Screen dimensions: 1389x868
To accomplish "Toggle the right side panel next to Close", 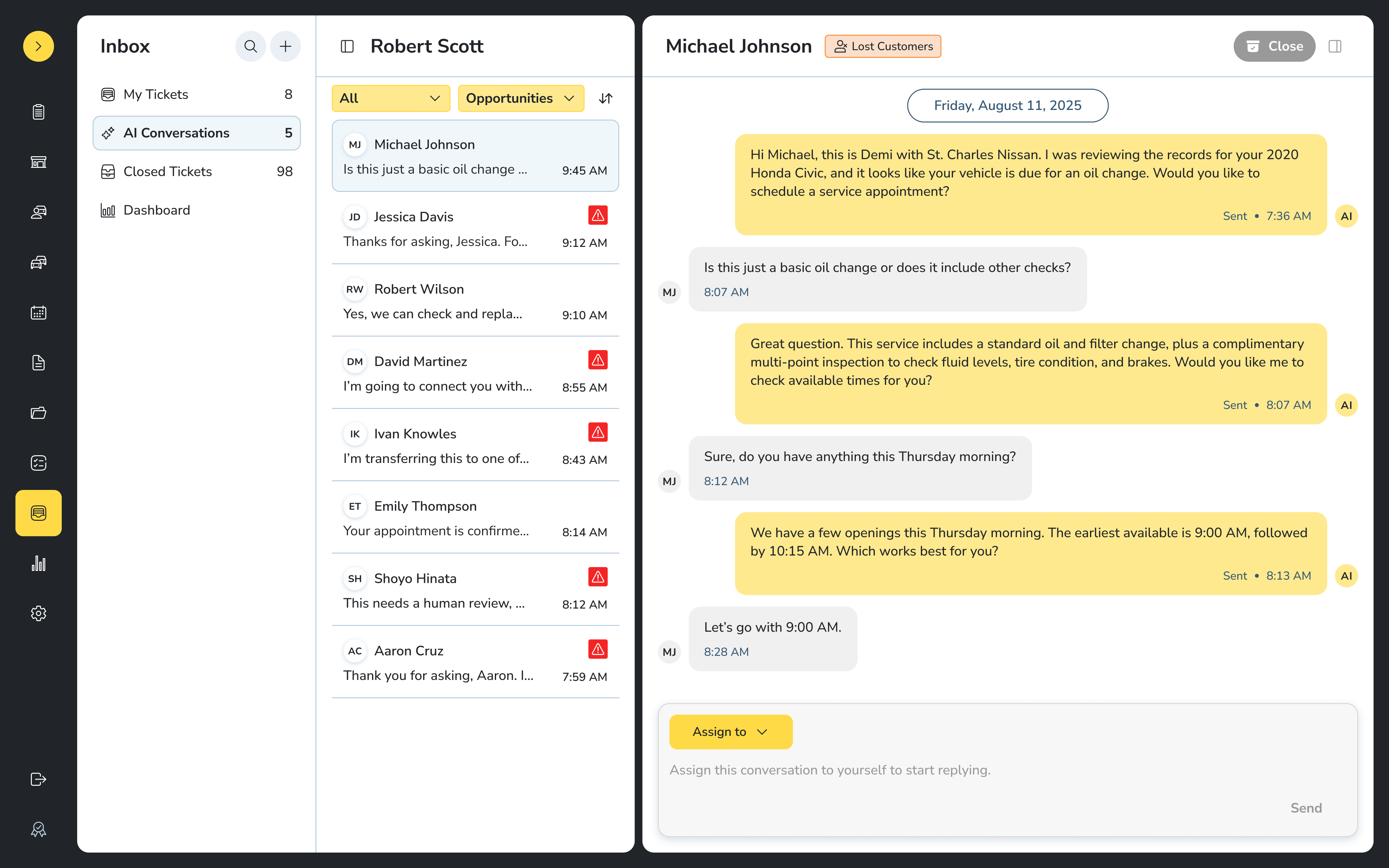I will click(x=1335, y=46).
